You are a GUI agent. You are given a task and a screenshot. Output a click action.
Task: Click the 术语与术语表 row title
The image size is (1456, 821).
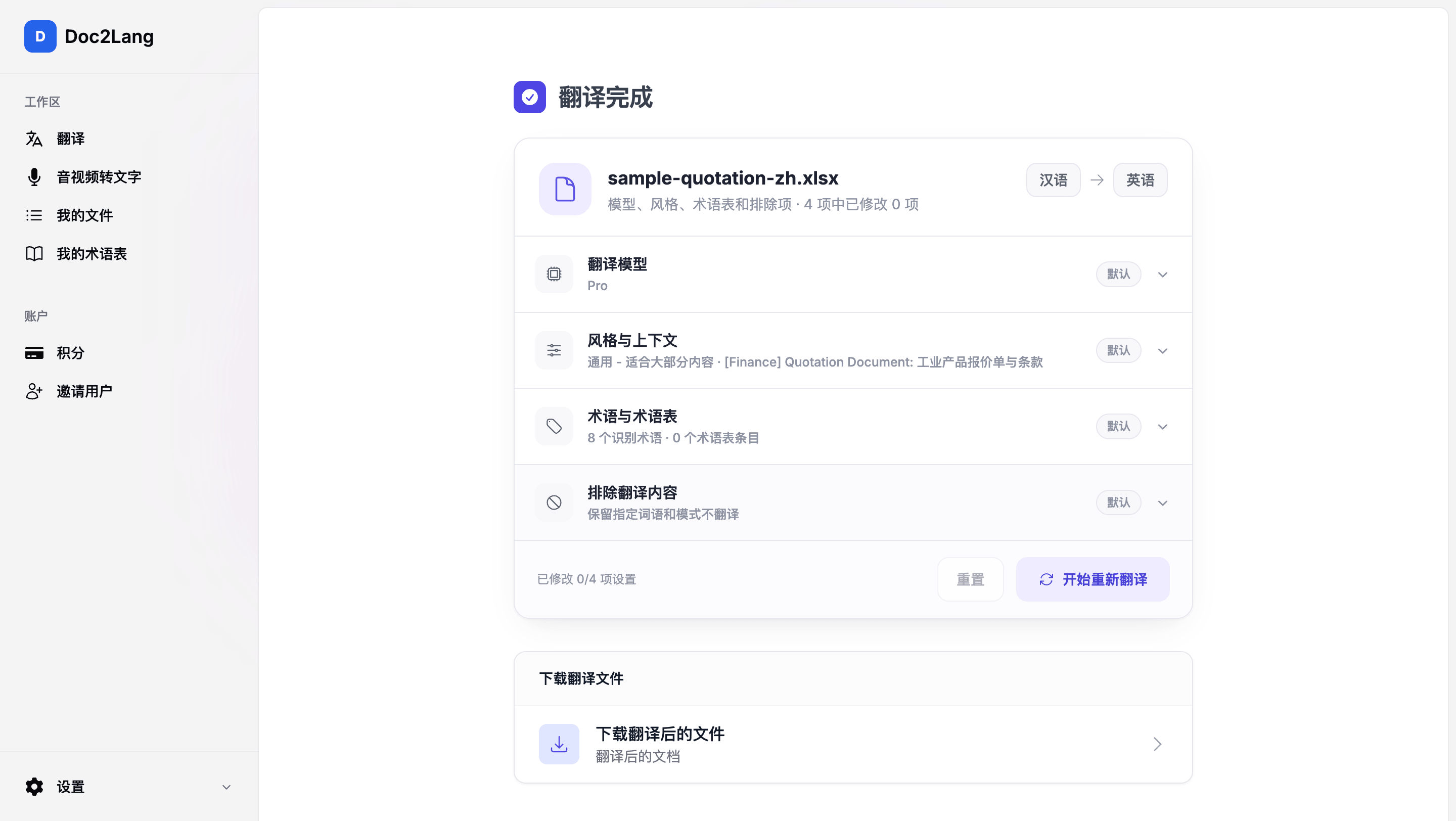coord(632,417)
